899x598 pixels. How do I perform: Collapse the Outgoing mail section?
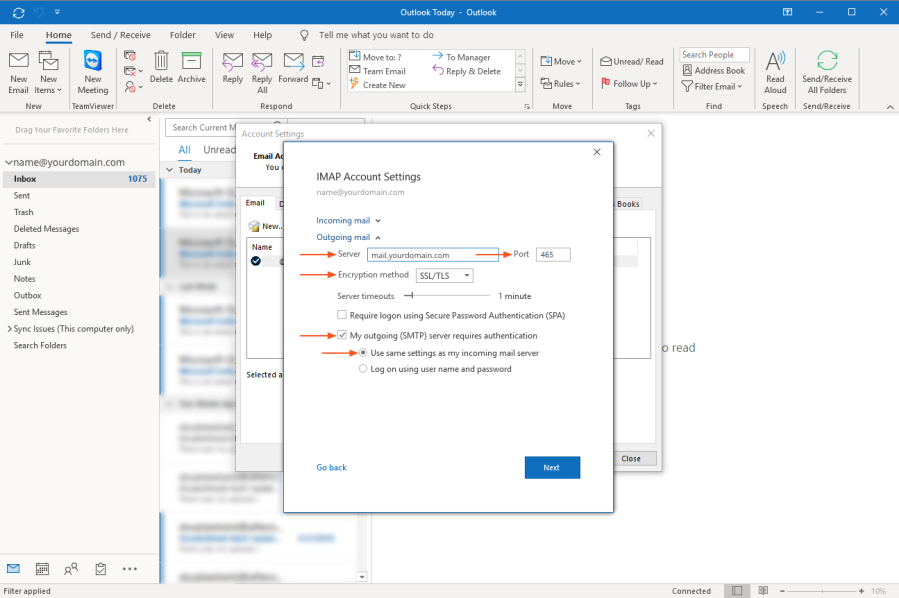point(349,237)
